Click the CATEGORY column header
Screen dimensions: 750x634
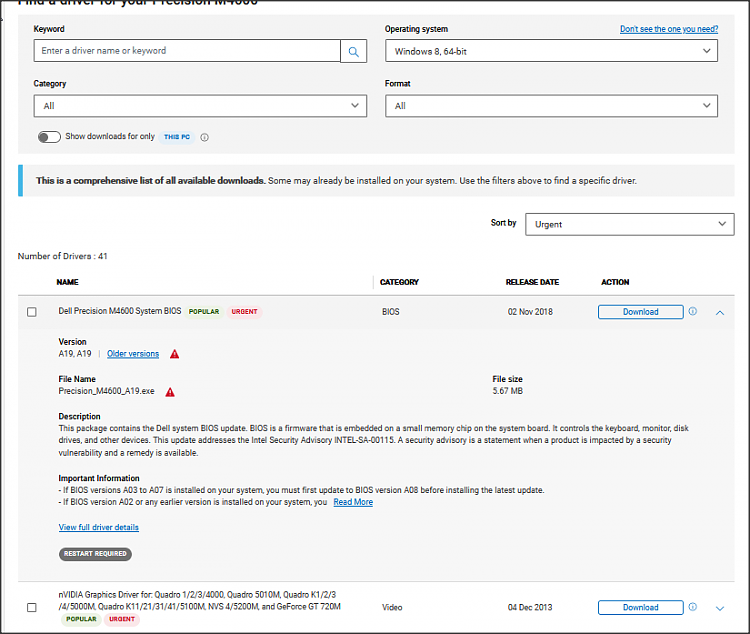pyautogui.click(x=399, y=282)
